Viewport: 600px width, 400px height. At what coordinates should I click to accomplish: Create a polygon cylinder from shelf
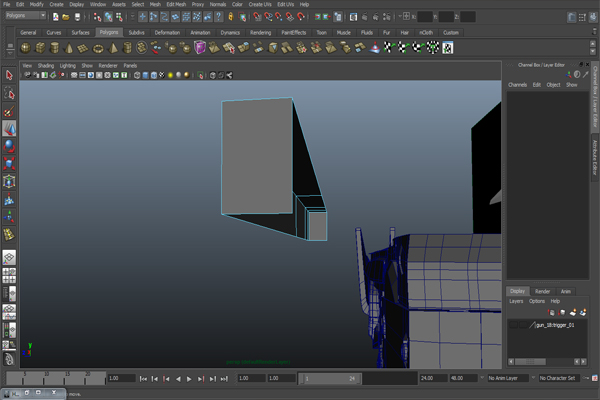(55, 48)
